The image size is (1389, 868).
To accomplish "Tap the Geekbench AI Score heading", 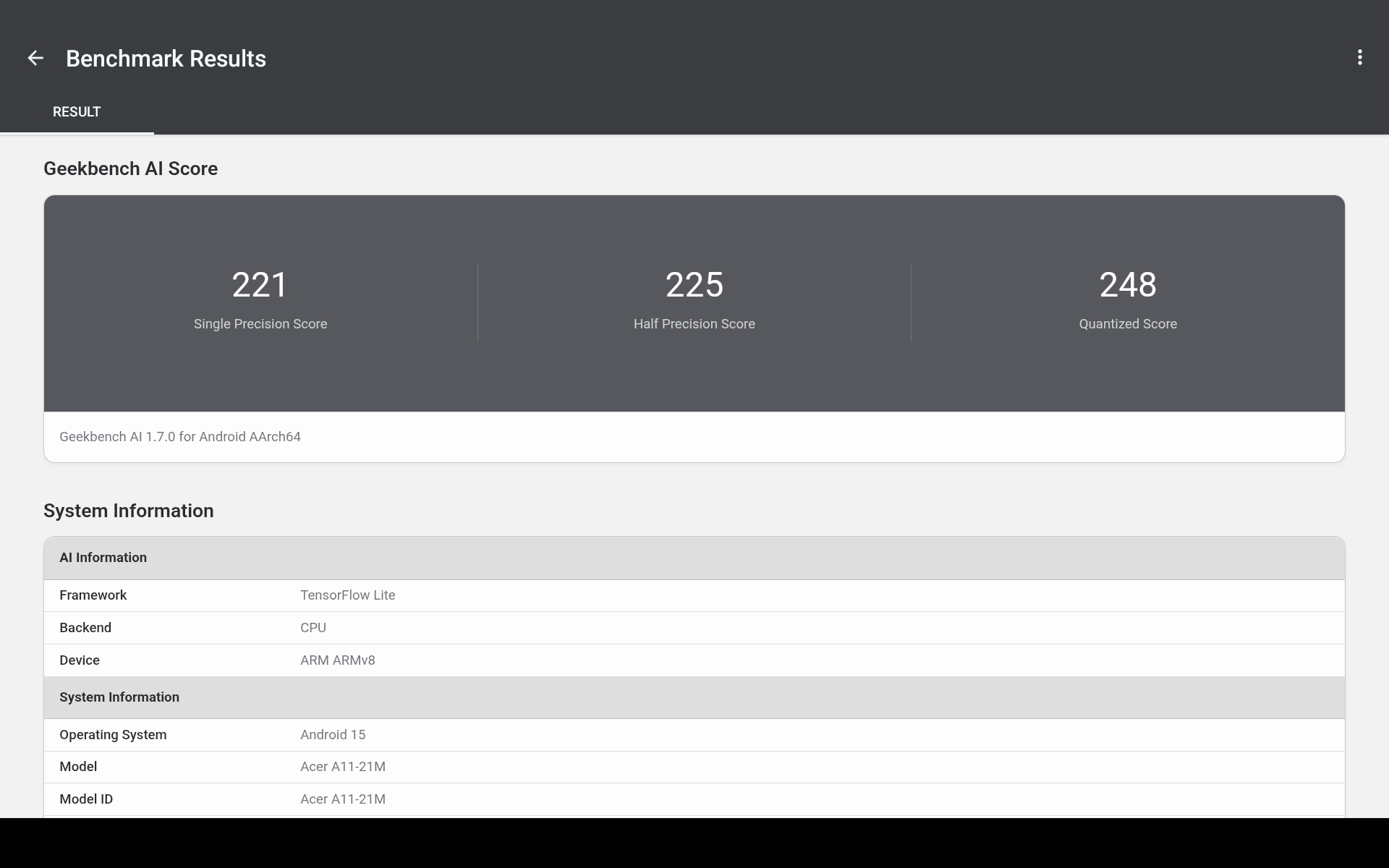I will (130, 169).
